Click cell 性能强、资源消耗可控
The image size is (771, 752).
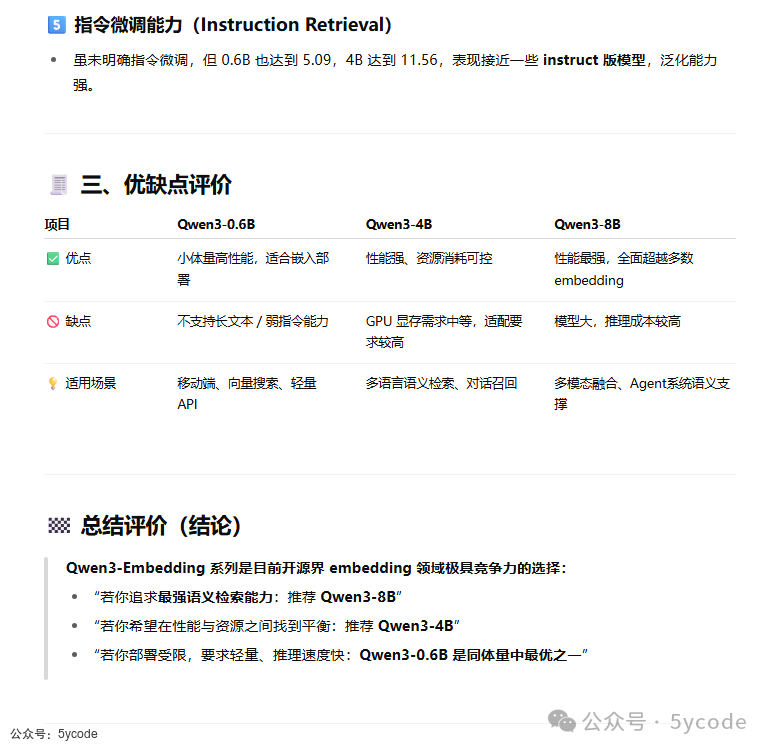tap(429, 258)
